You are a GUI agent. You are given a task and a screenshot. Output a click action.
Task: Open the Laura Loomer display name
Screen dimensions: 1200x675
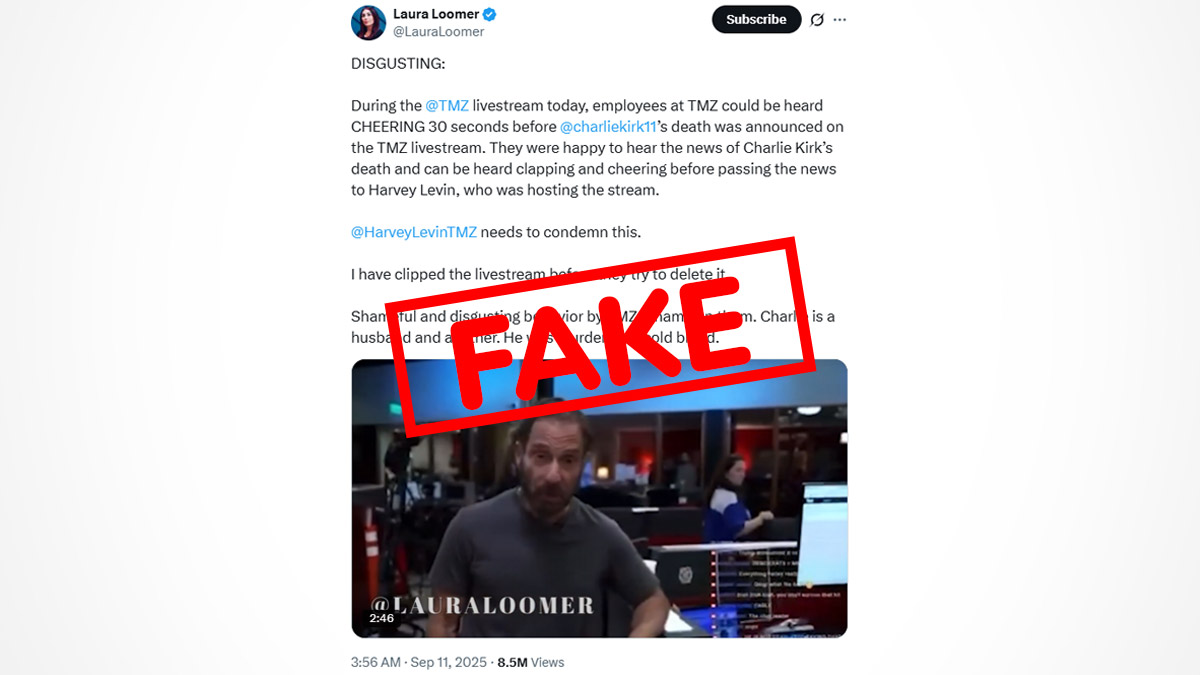click(436, 14)
